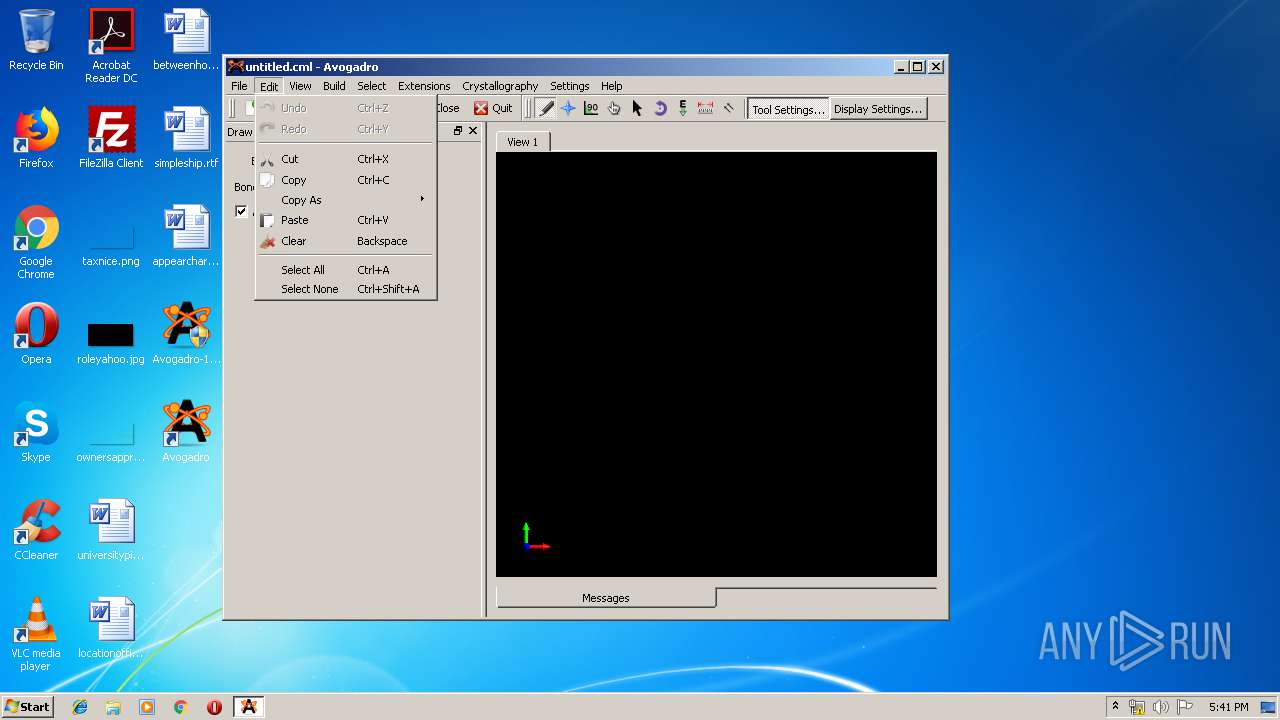Click the Tool Settings... button

click(788, 109)
